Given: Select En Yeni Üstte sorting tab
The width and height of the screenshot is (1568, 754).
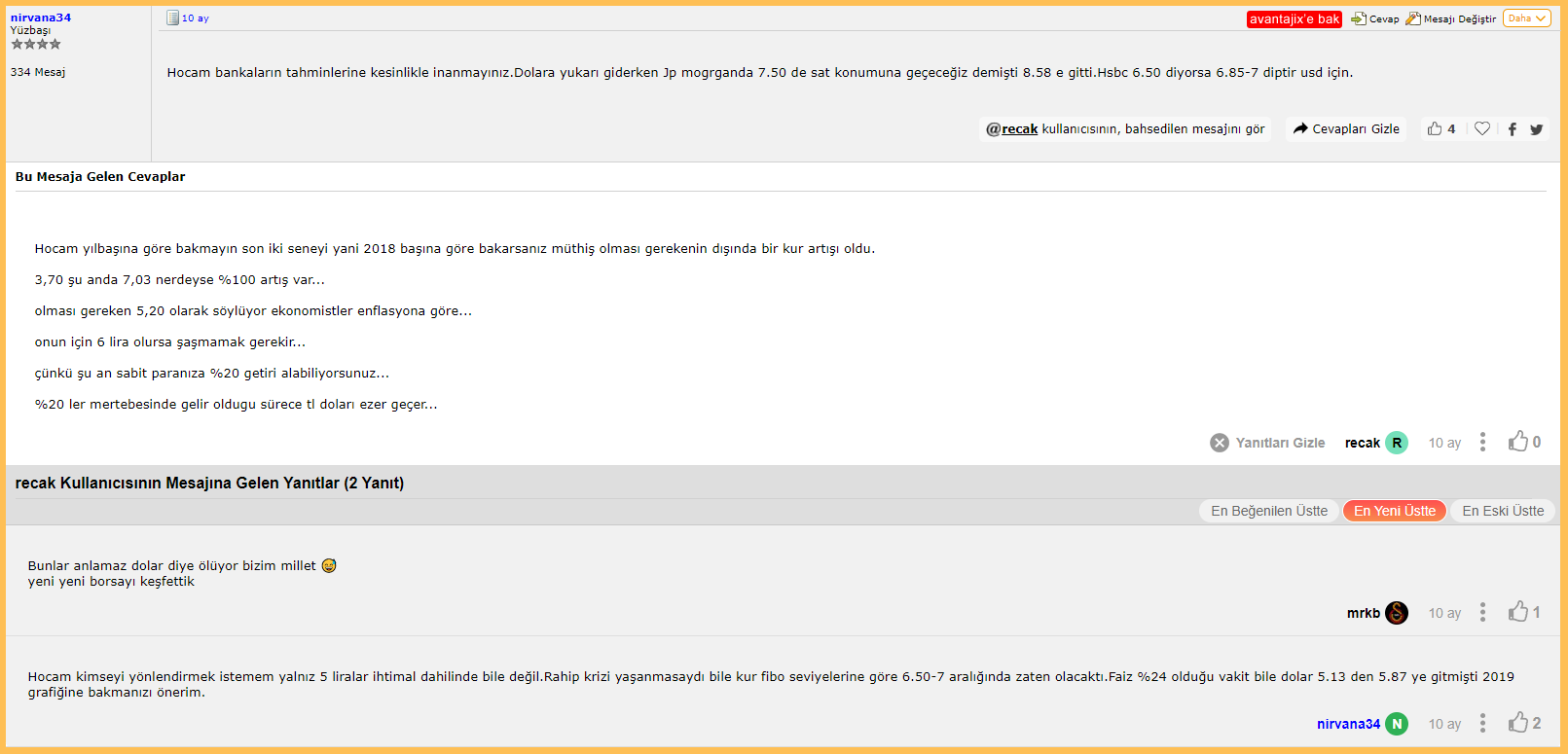Looking at the screenshot, I should coord(1395,511).
